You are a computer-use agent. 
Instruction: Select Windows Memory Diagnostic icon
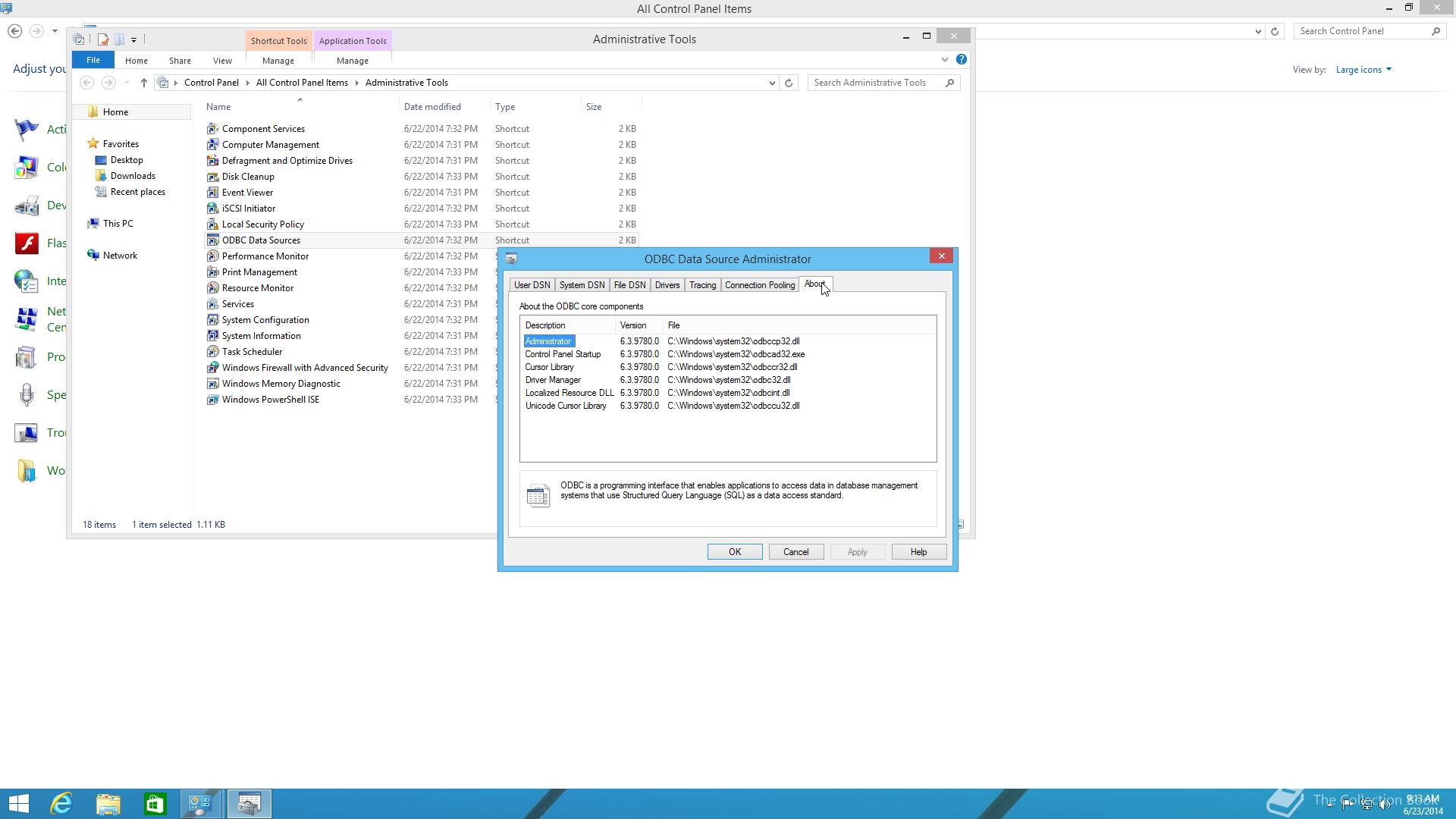[213, 384]
